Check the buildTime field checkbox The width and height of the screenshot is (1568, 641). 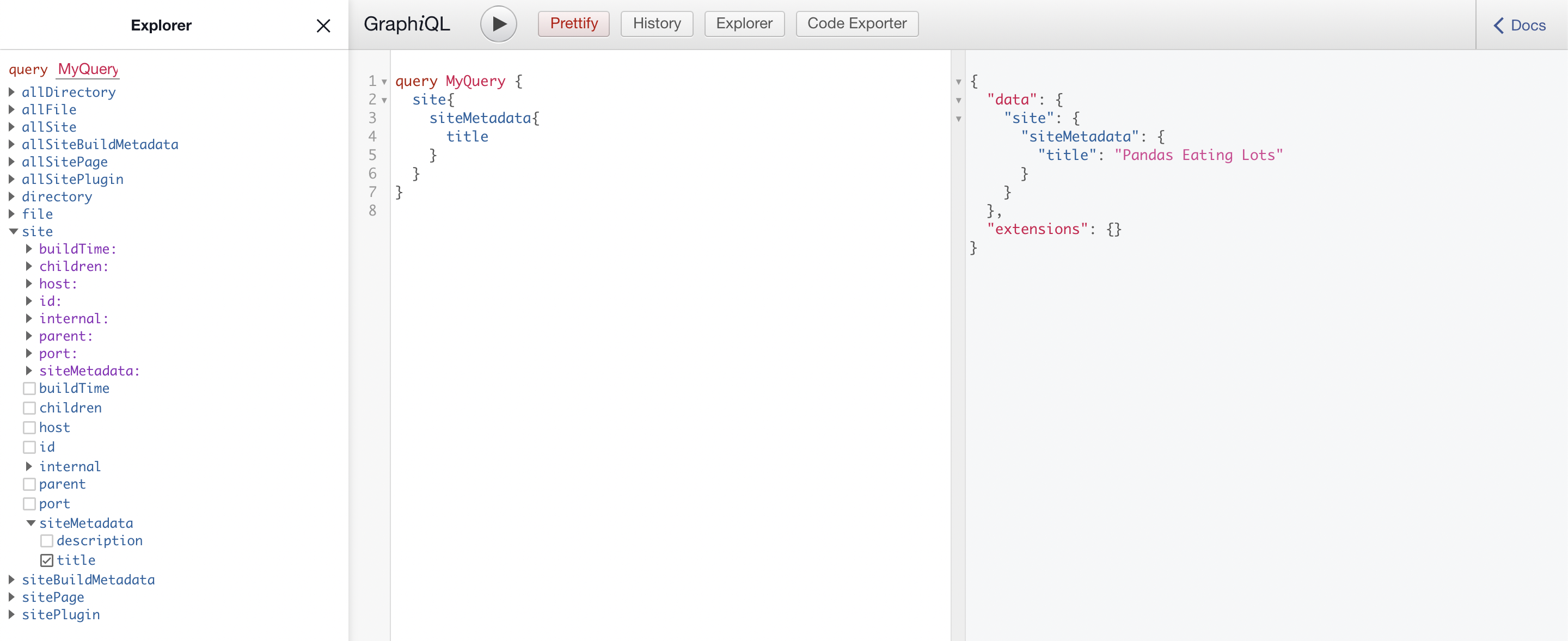point(29,388)
